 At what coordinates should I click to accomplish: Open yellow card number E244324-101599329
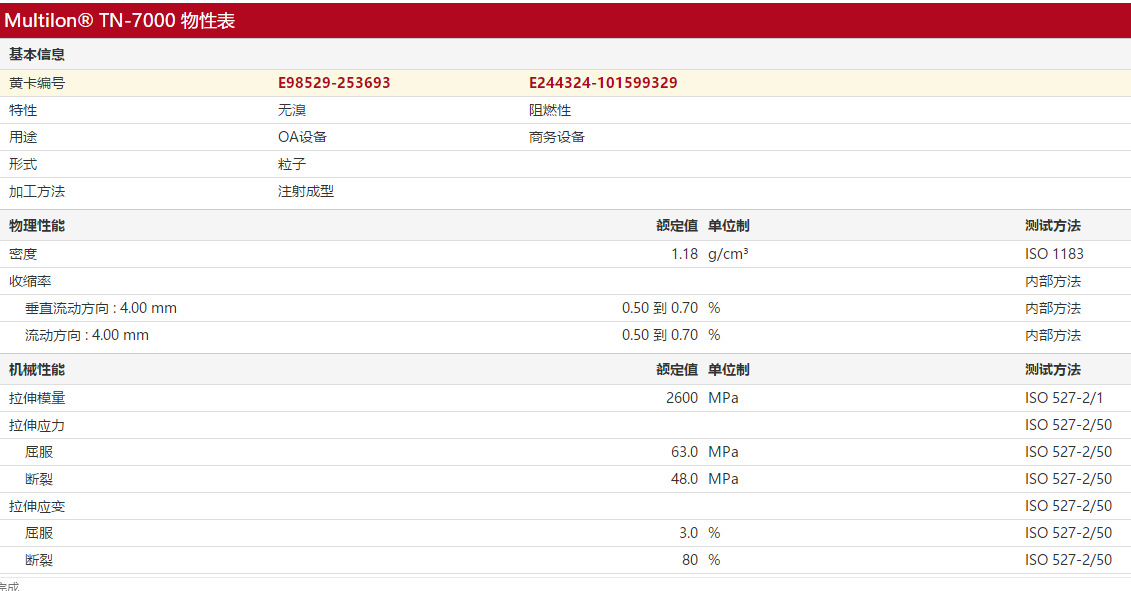tap(602, 82)
